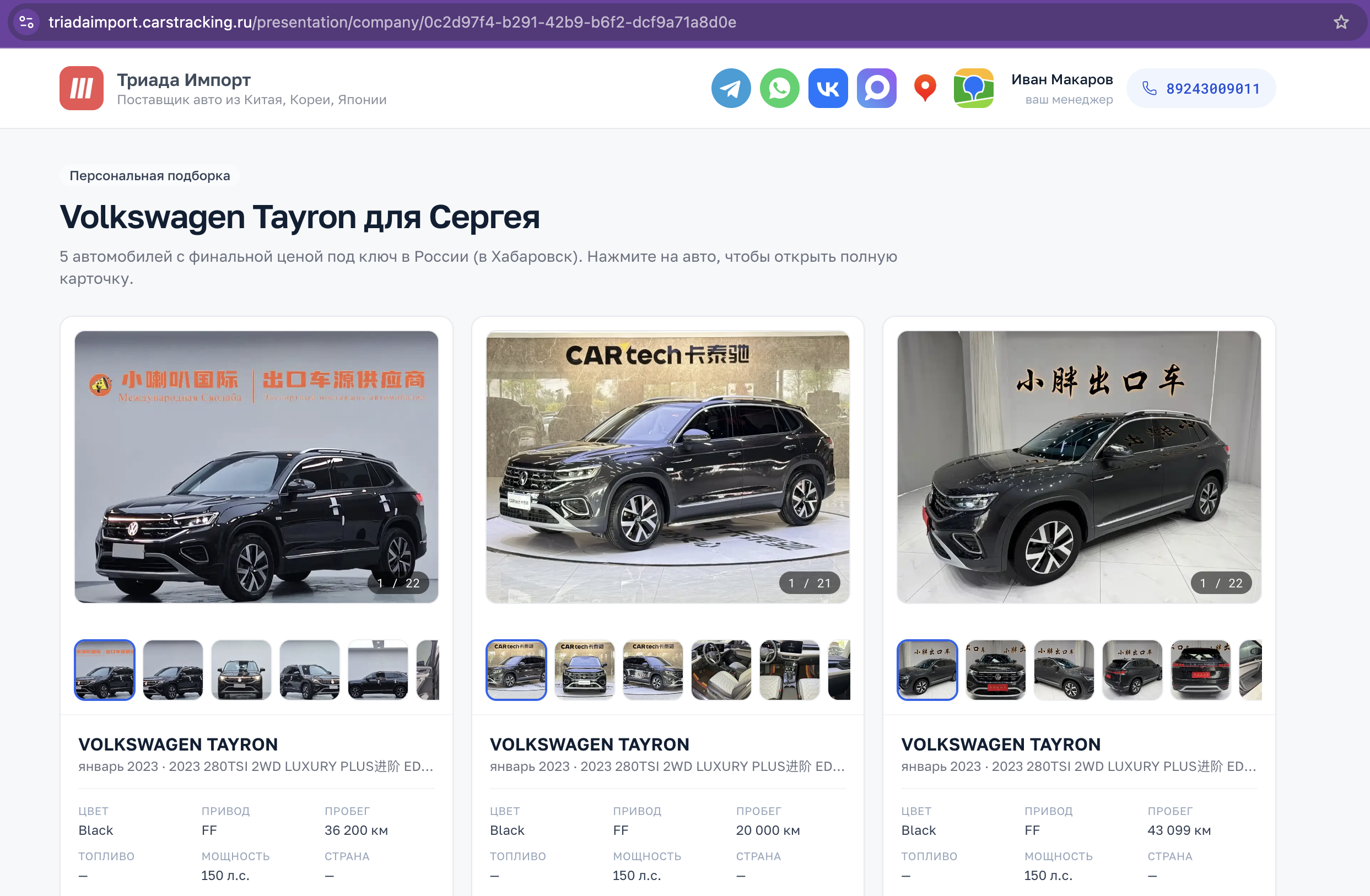Bookmark page with the star icon

pos(1341,22)
